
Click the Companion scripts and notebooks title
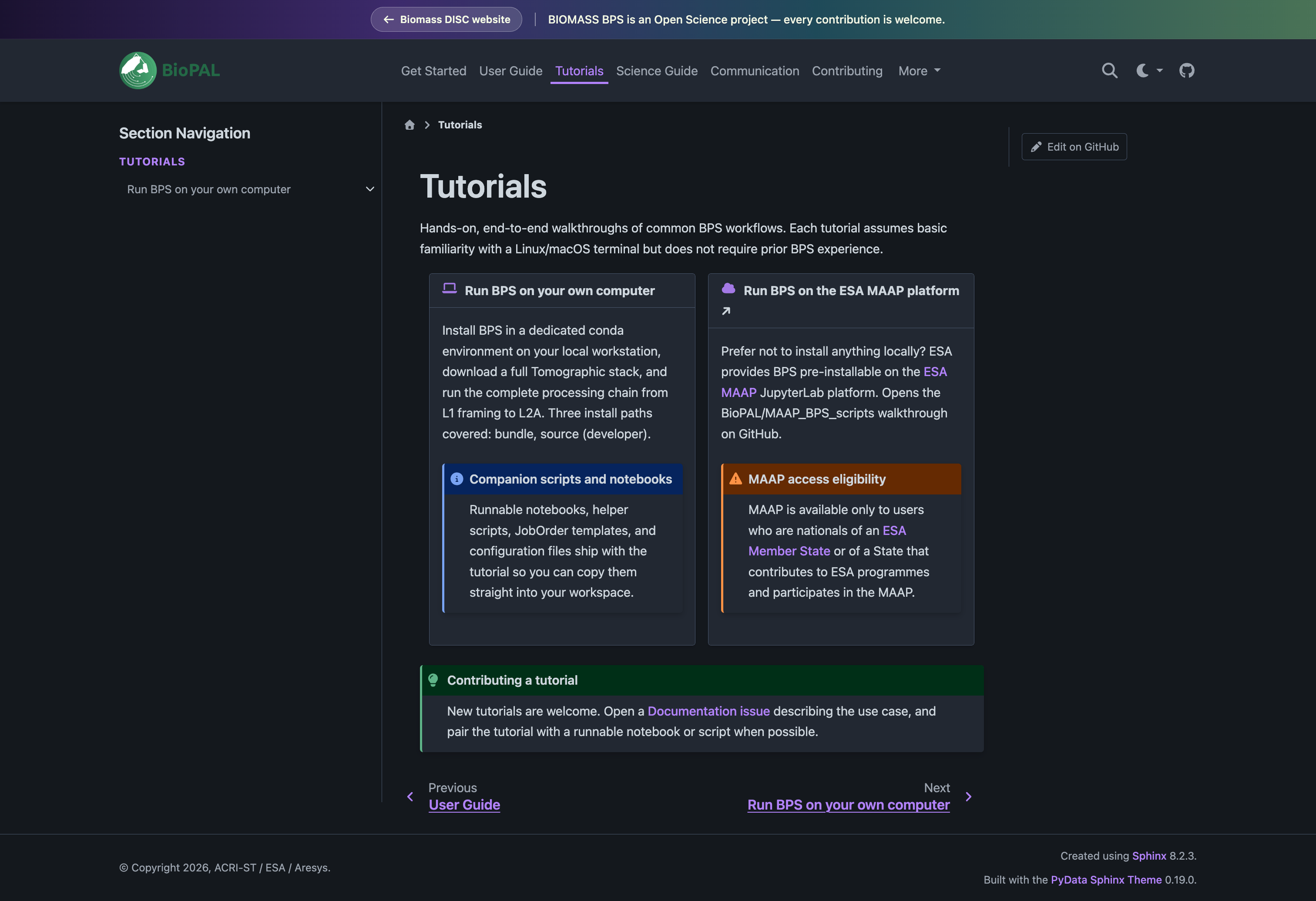coord(570,479)
